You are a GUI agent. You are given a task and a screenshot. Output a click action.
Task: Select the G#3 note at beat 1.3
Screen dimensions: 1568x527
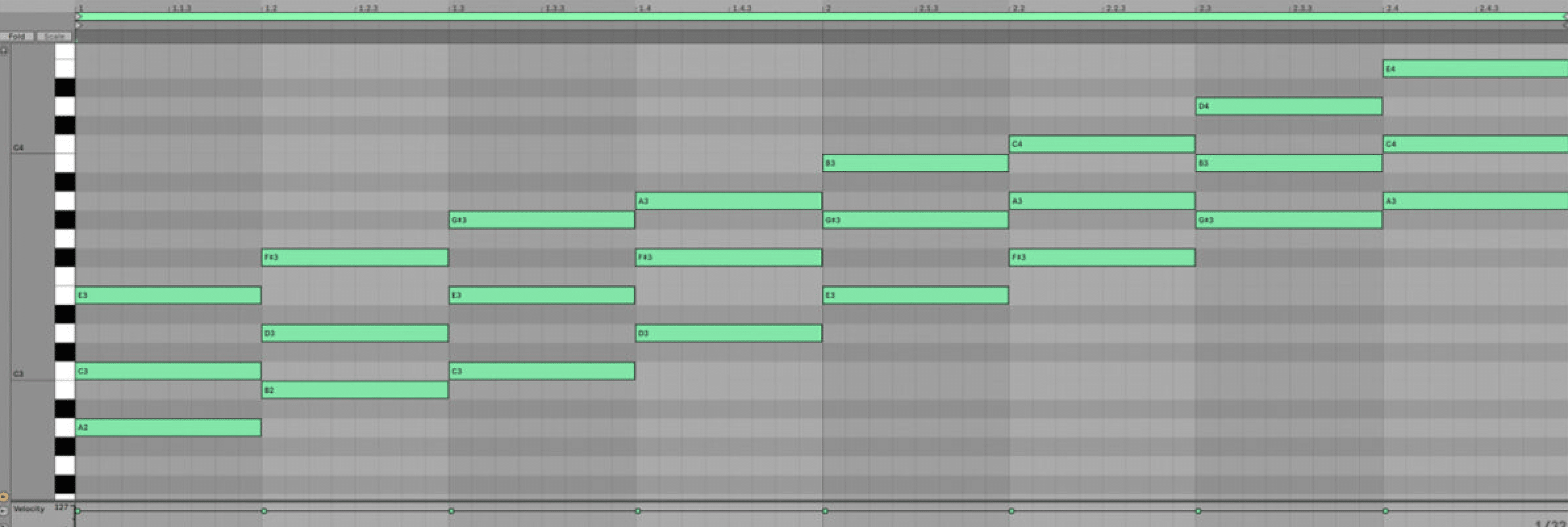pyautogui.click(x=542, y=219)
